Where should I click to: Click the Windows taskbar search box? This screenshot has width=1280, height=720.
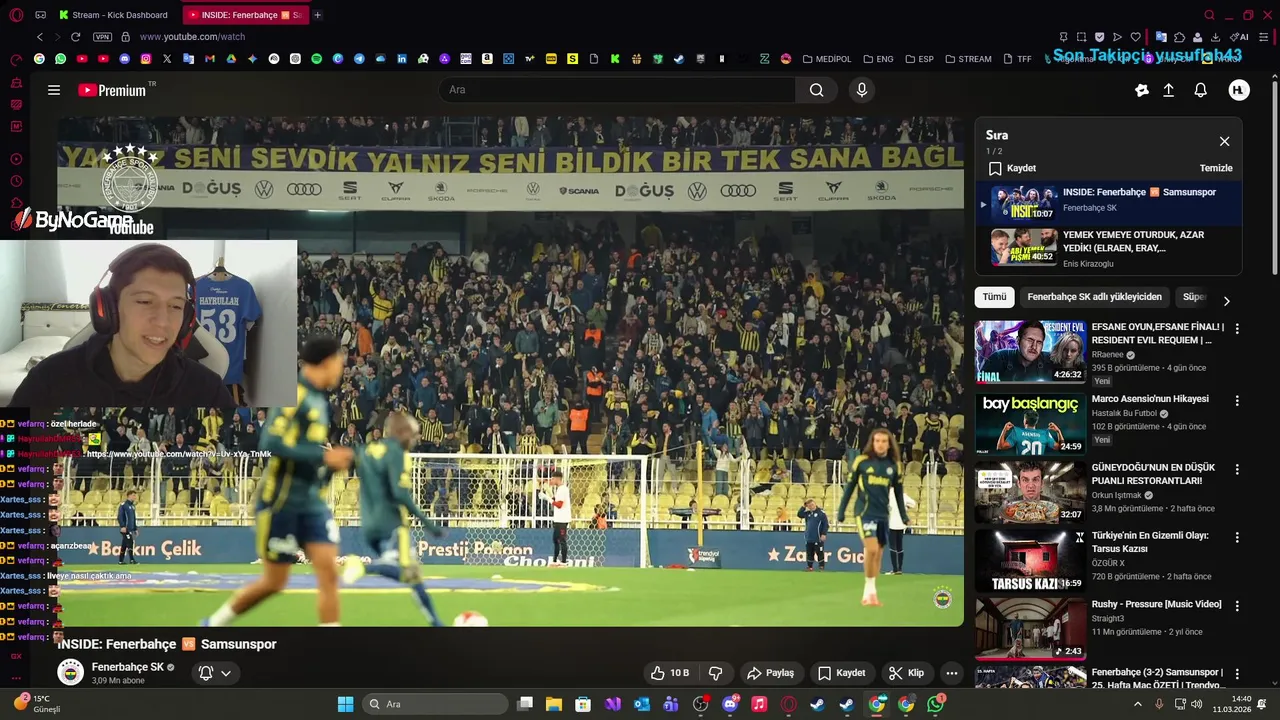[435, 704]
